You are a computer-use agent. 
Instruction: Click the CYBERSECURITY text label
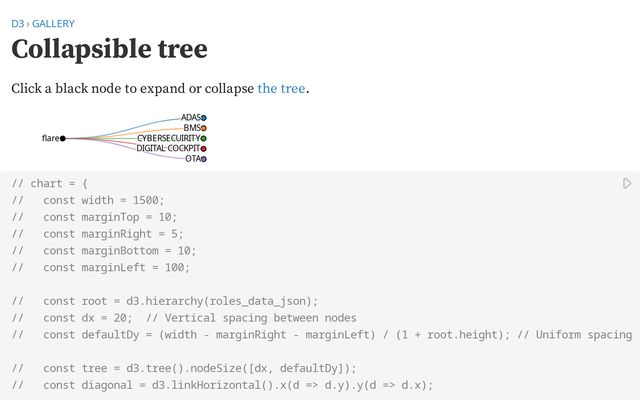168,138
